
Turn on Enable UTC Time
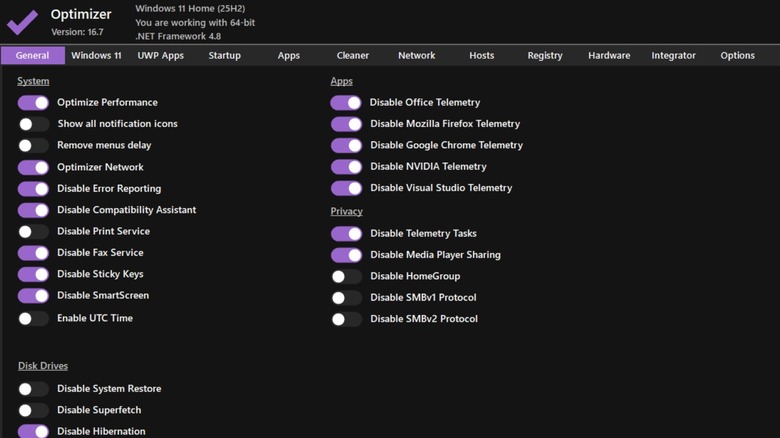pos(33,319)
